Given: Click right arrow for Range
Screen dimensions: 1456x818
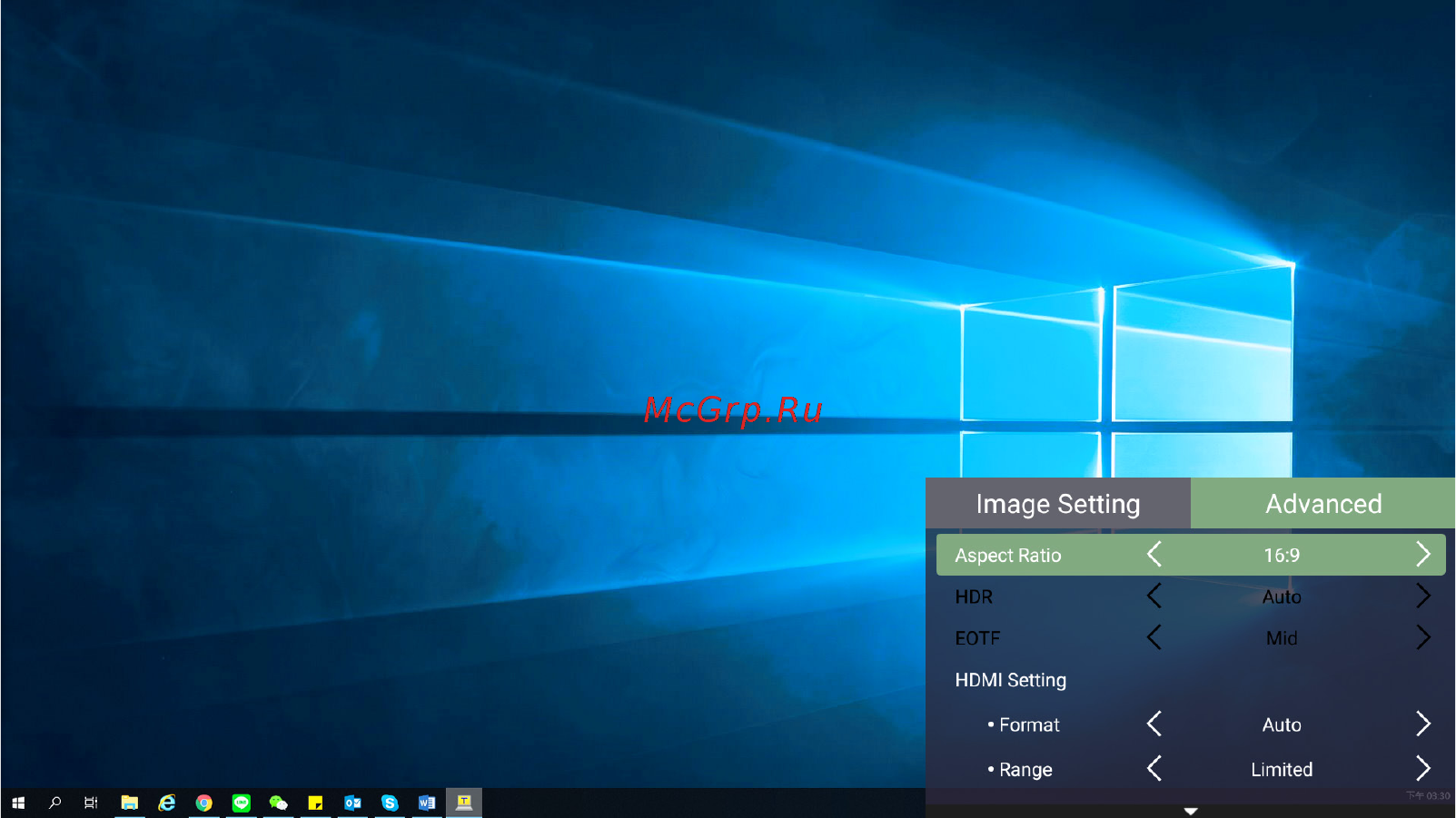Looking at the screenshot, I should pos(1423,769).
